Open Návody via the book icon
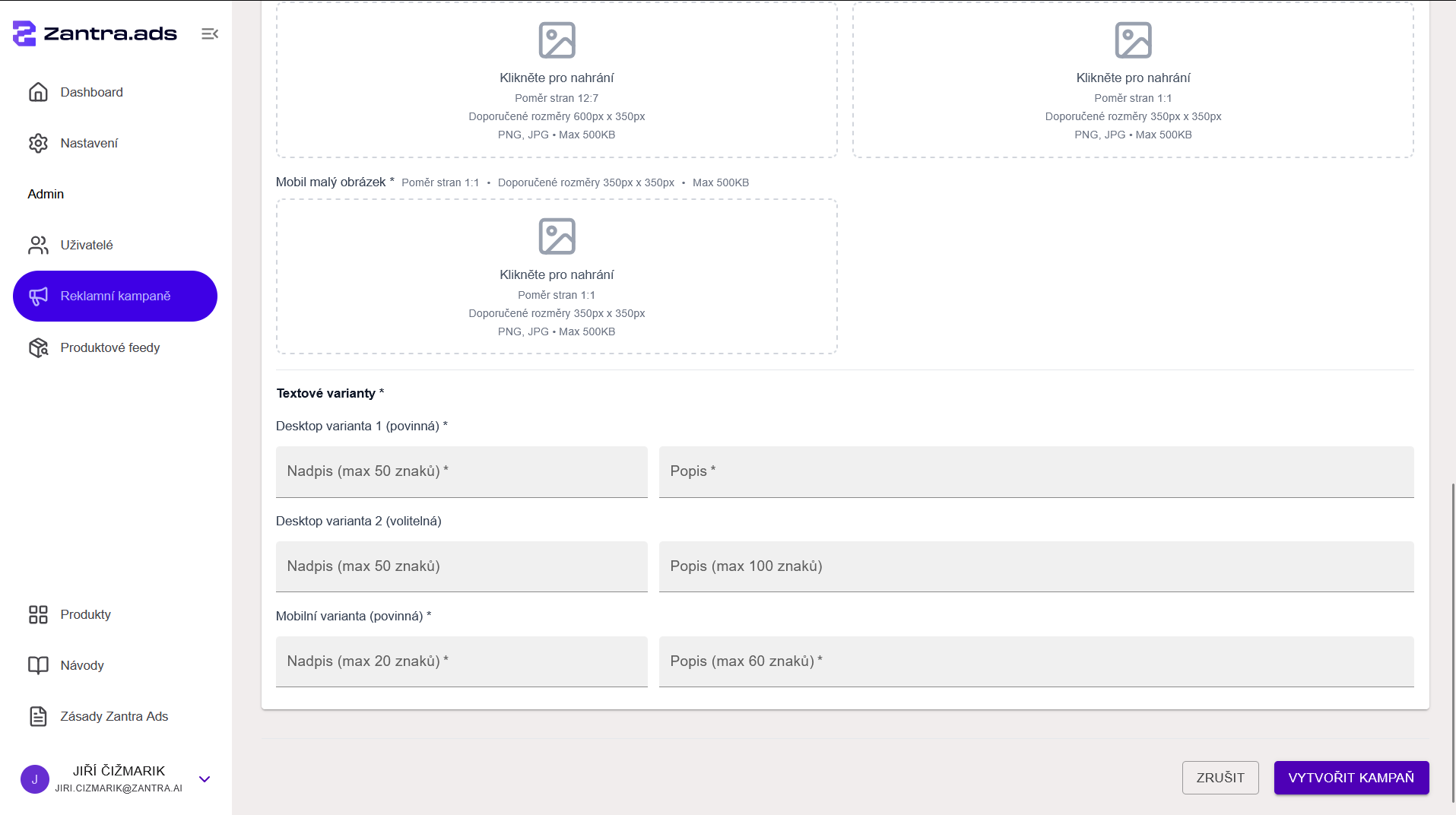Screen dimensions: 1456x815 [38, 665]
